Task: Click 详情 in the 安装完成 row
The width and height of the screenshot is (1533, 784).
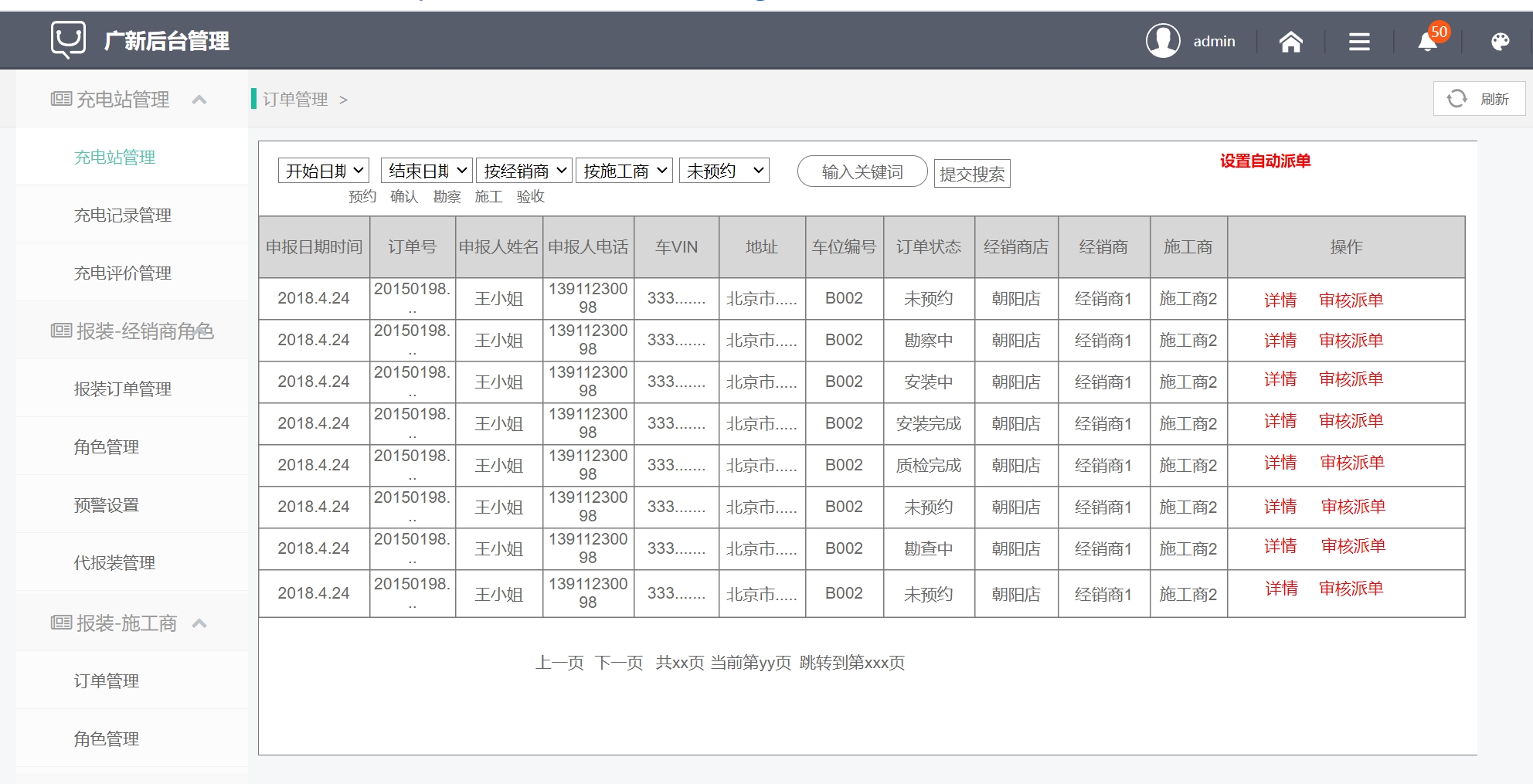Action: (1280, 421)
